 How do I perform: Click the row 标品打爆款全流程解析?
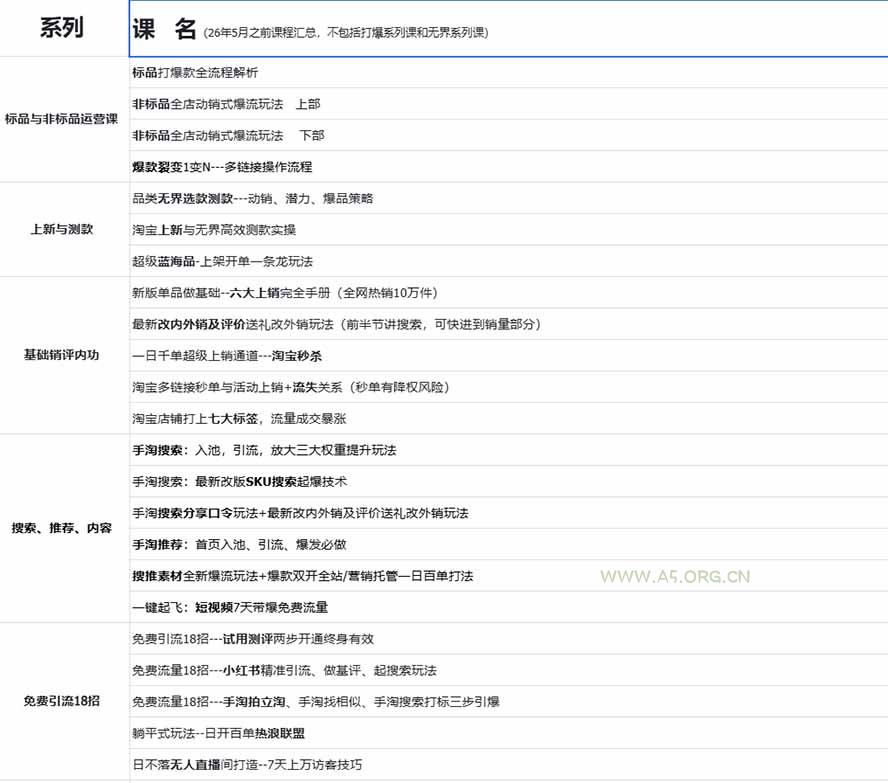509,72
